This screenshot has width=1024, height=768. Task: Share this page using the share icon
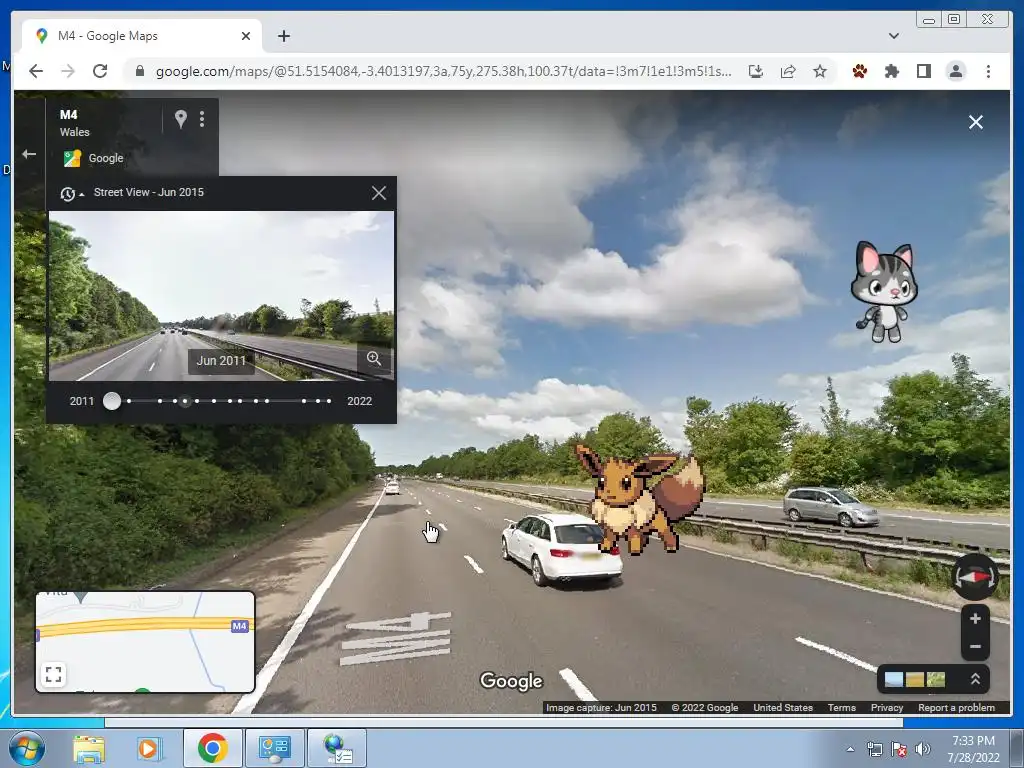788,71
